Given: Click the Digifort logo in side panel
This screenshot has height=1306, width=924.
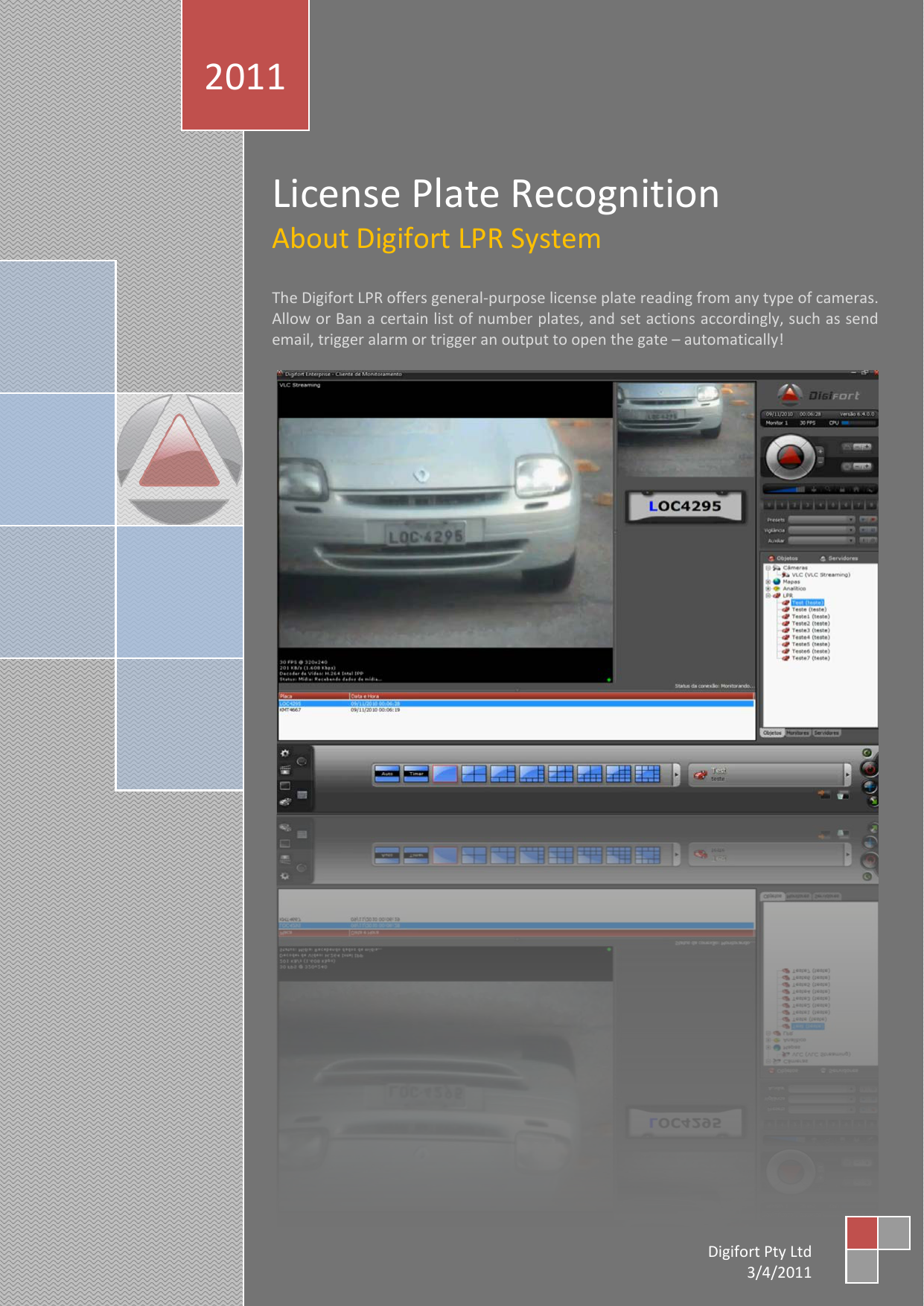Looking at the screenshot, I should (818, 395).
